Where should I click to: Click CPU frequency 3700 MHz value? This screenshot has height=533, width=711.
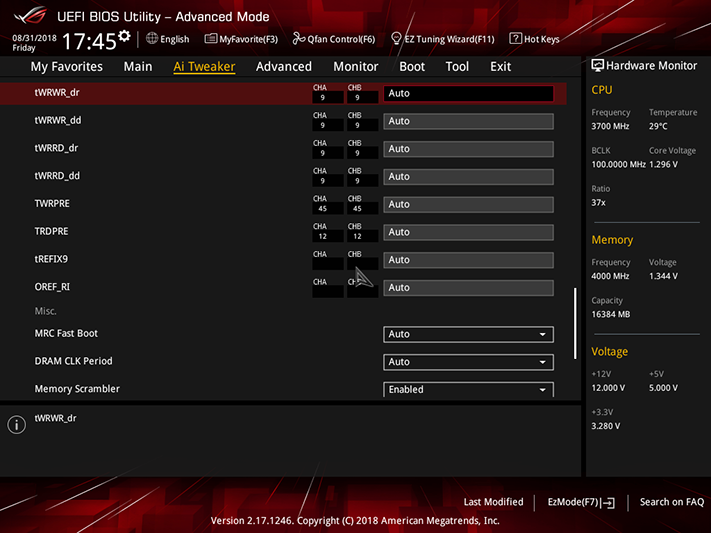point(610,126)
